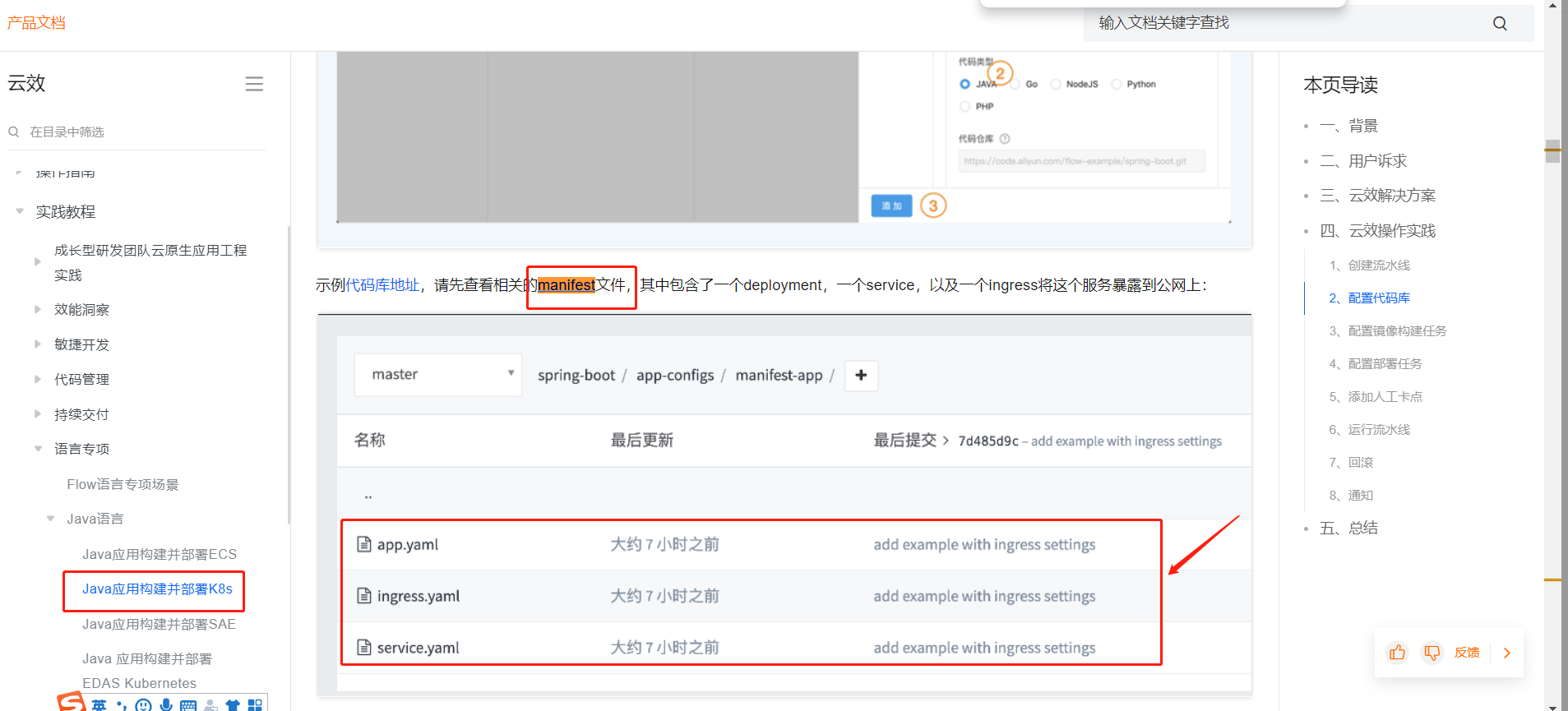Click the app.yaml file icon

(364, 544)
